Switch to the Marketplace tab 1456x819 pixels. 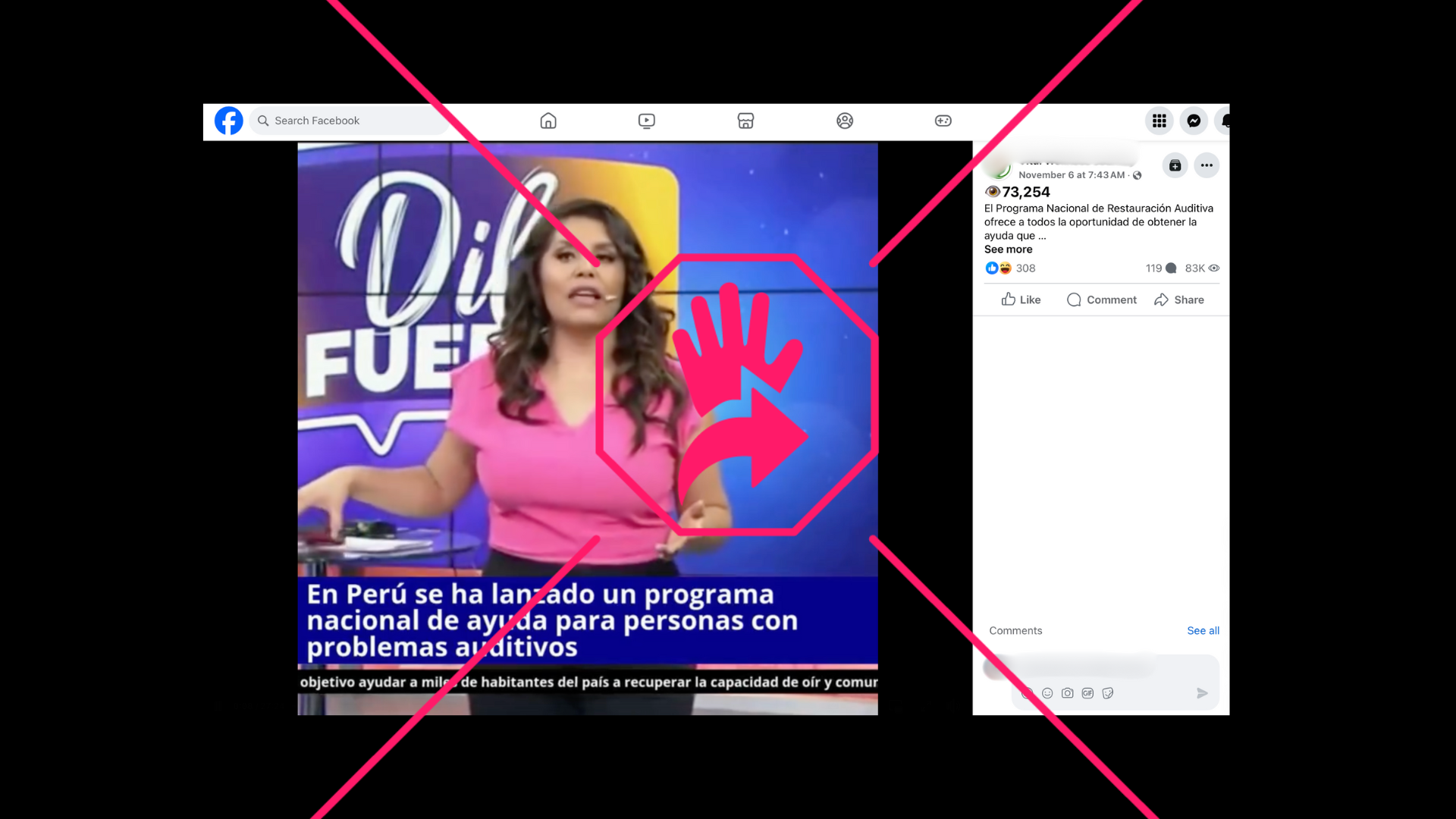[745, 121]
